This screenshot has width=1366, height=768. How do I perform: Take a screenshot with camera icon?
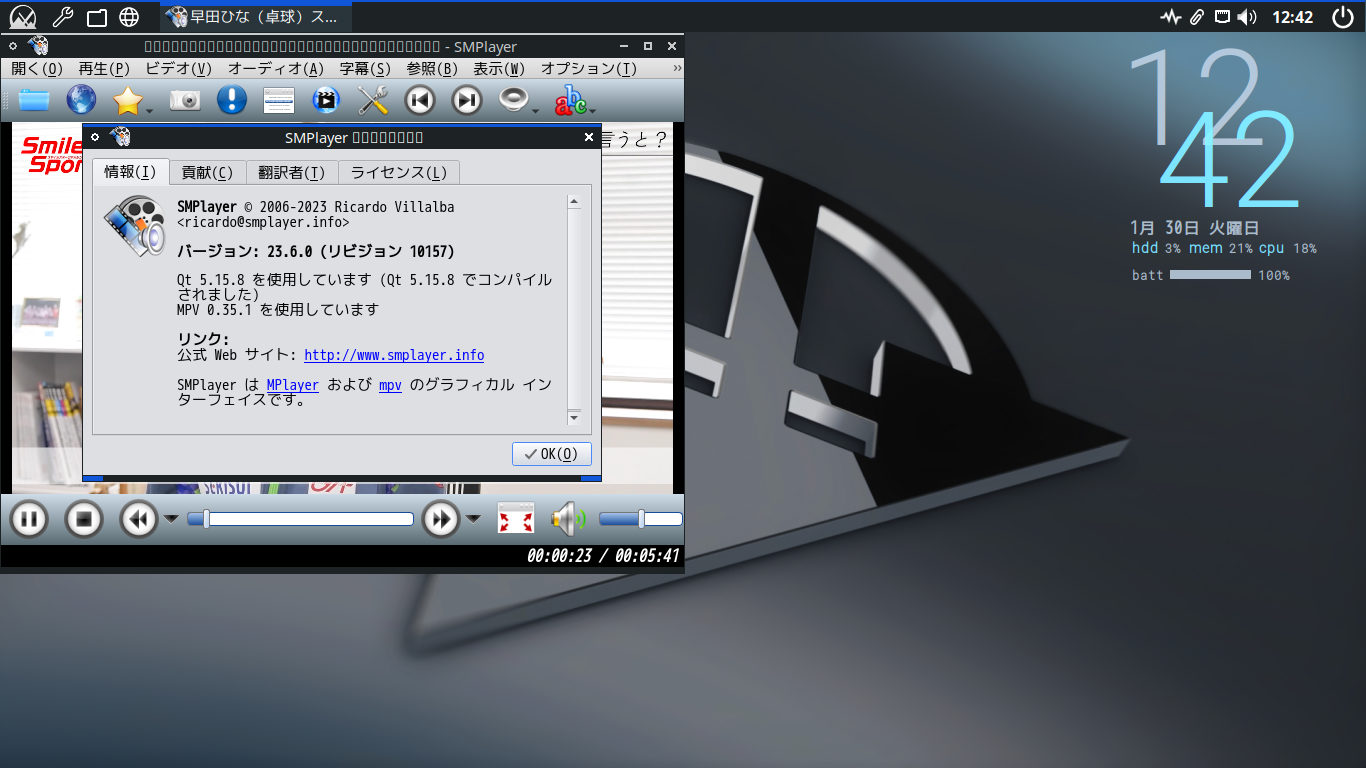[185, 100]
